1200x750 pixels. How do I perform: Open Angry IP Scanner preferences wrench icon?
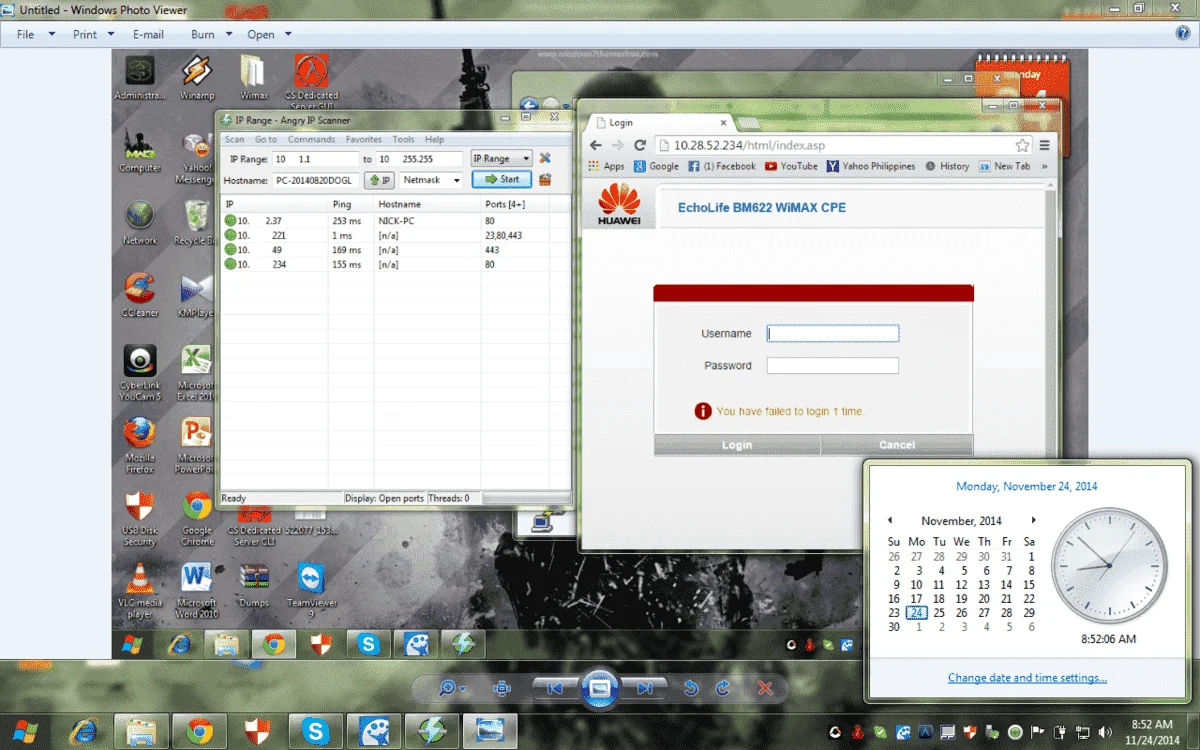click(x=545, y=159)
